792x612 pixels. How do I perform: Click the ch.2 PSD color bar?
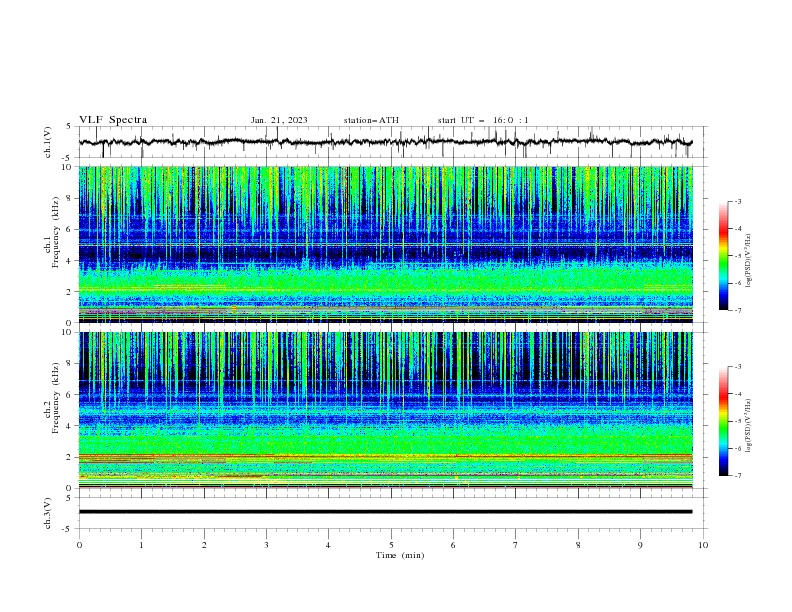[723, 421]
